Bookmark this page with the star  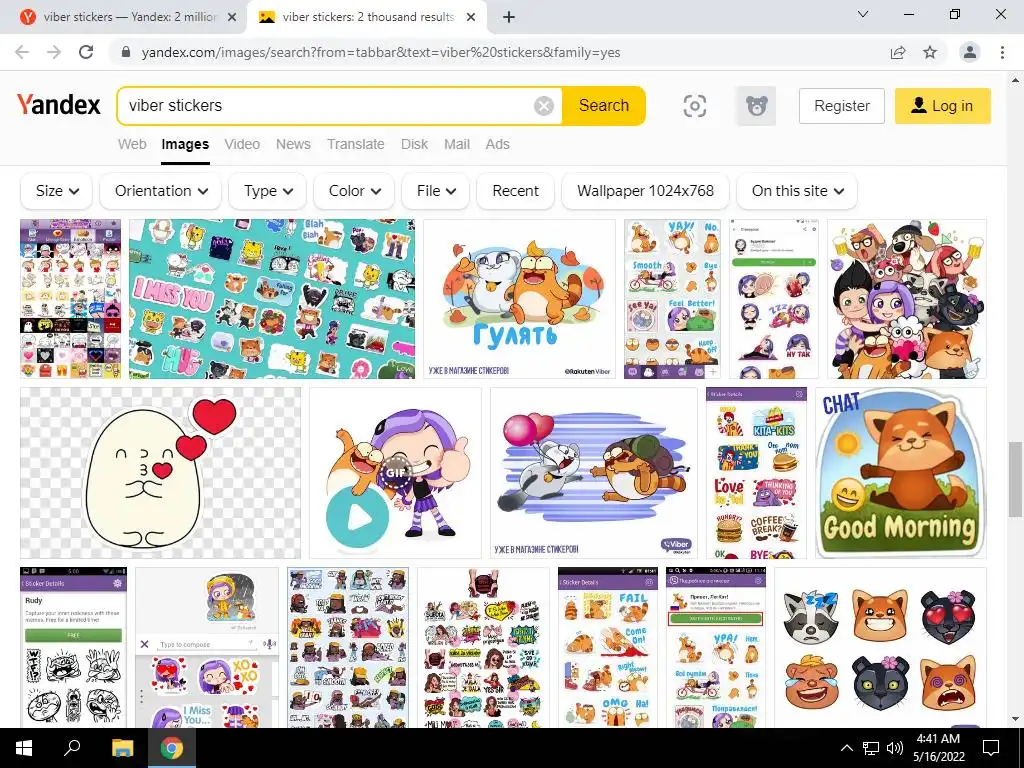(x=930, y=52)
